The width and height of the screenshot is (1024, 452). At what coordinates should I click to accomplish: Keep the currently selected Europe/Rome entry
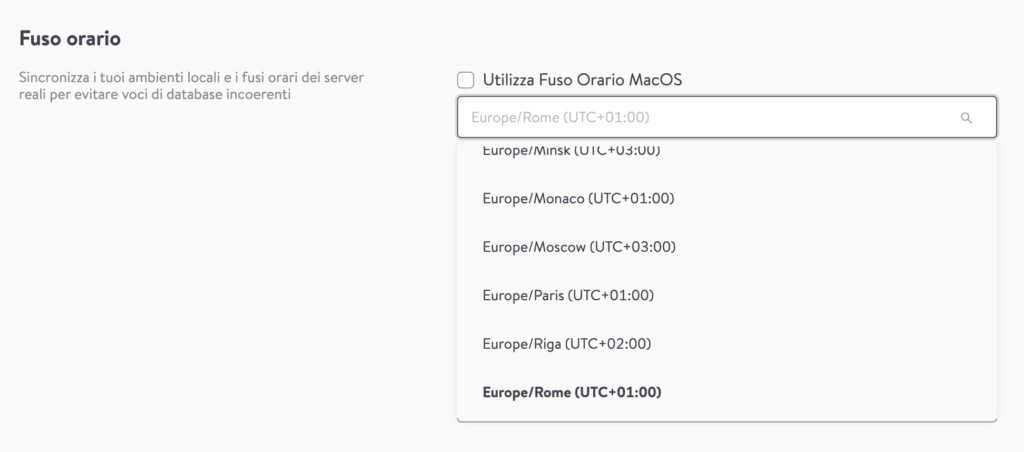(727, 393)
